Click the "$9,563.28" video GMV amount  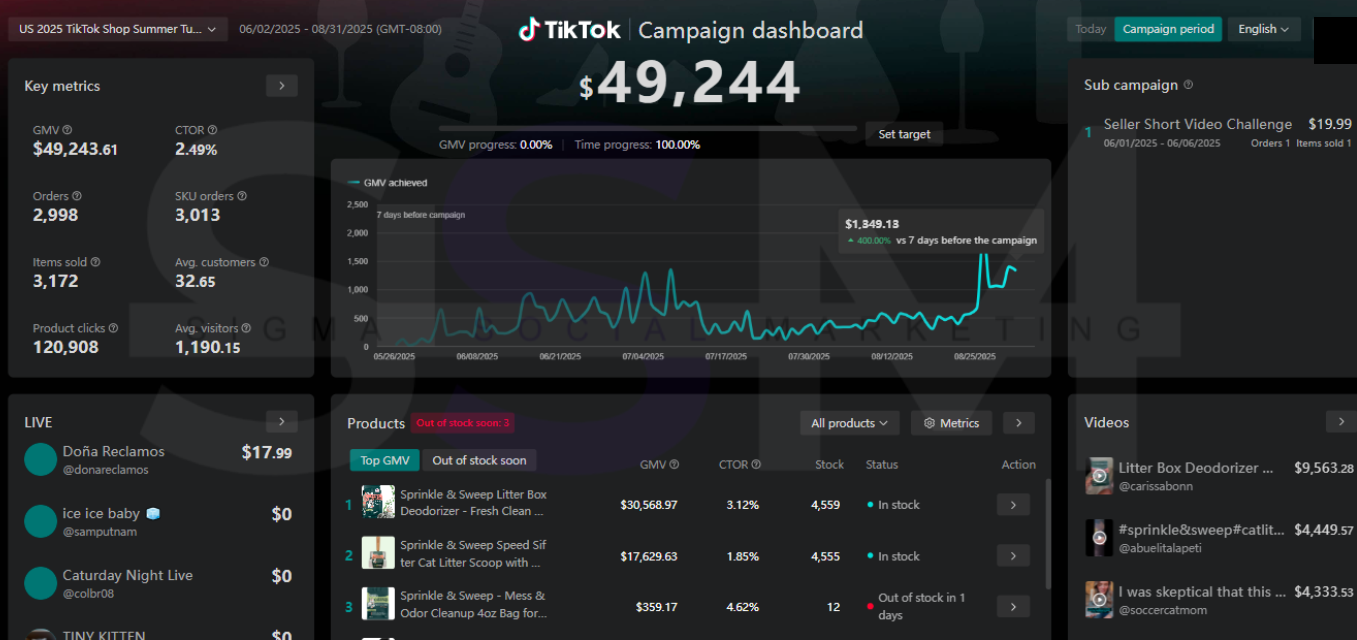(x=1324, y=468)
